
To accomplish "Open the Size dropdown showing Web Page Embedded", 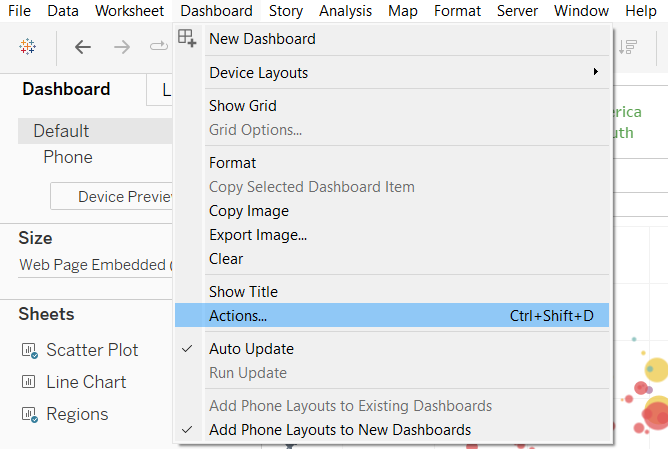I will [x=96, y=265].
